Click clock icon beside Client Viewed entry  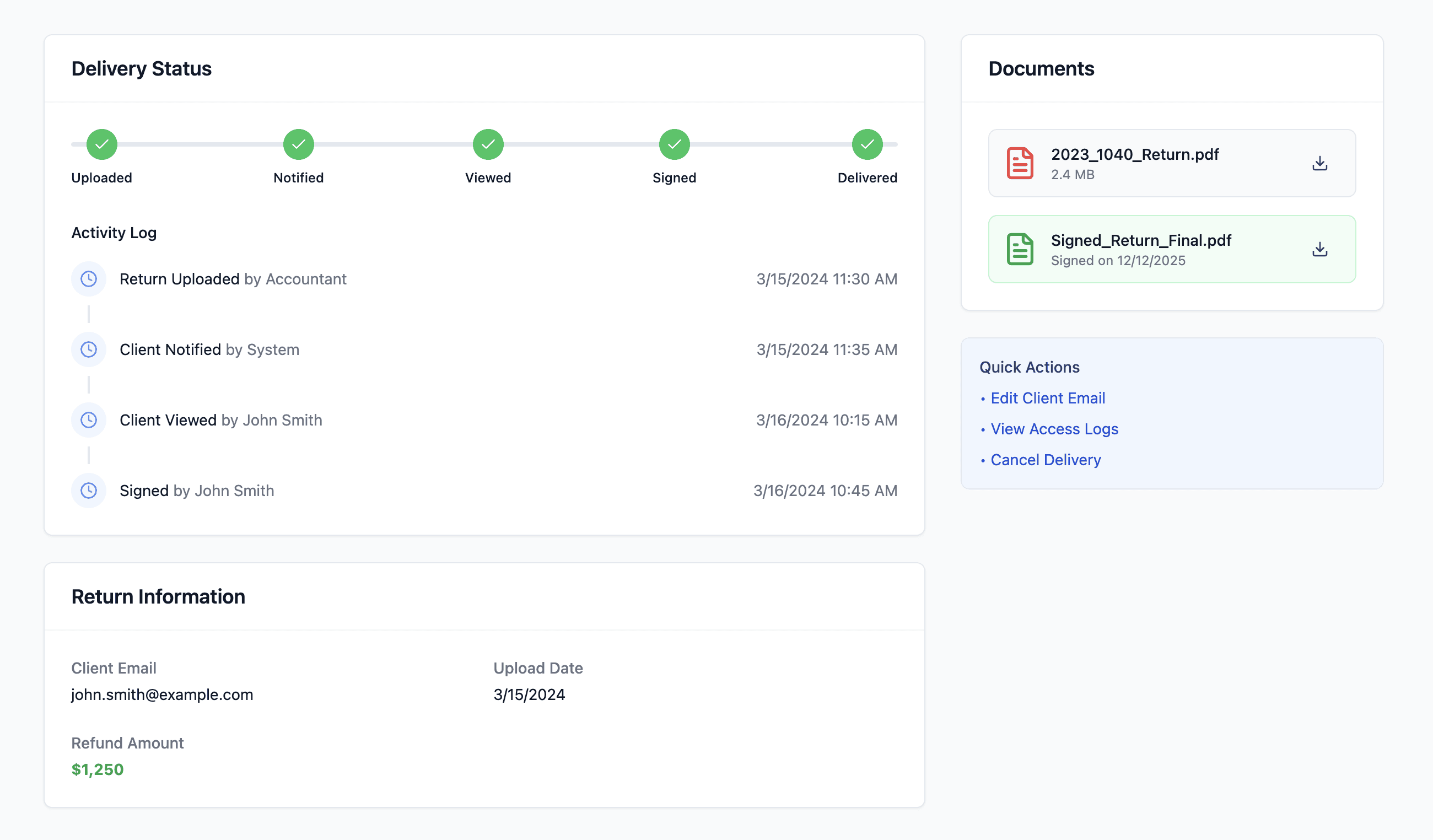(x=89, y=421)
